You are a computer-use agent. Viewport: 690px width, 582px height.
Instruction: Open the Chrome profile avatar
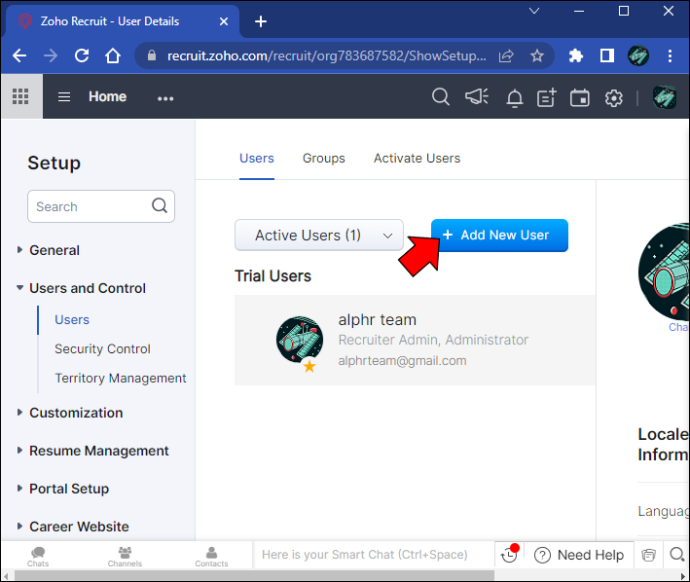click(638, 56)
